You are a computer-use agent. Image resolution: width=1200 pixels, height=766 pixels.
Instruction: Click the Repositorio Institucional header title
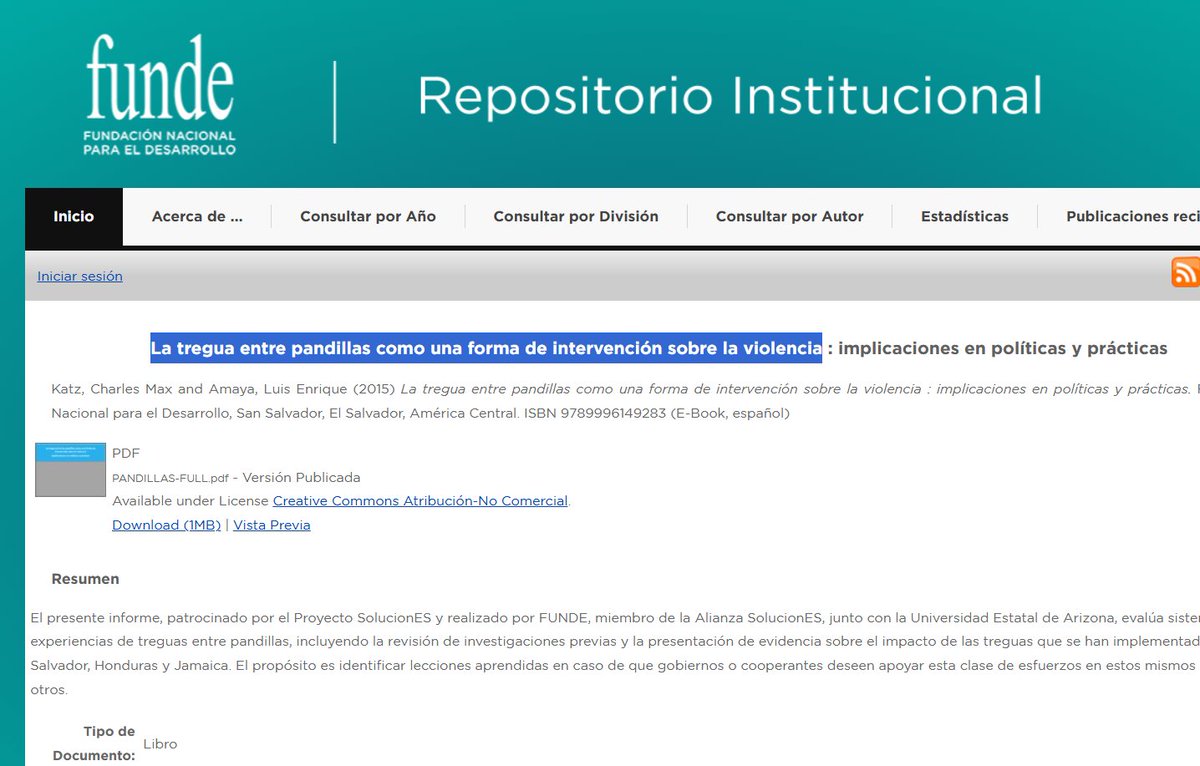pyautogui.click(x=730, y=96)
